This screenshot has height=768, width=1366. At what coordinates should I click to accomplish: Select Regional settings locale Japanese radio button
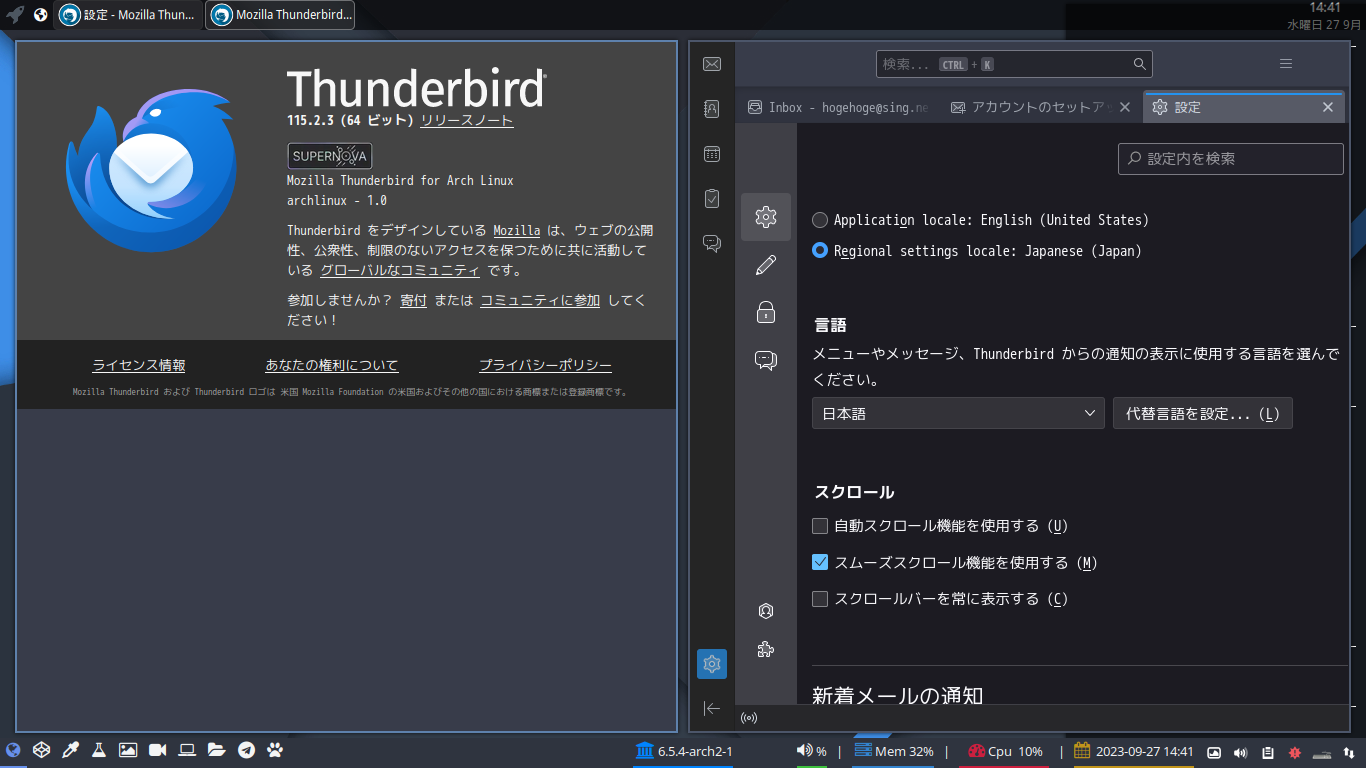820,251
